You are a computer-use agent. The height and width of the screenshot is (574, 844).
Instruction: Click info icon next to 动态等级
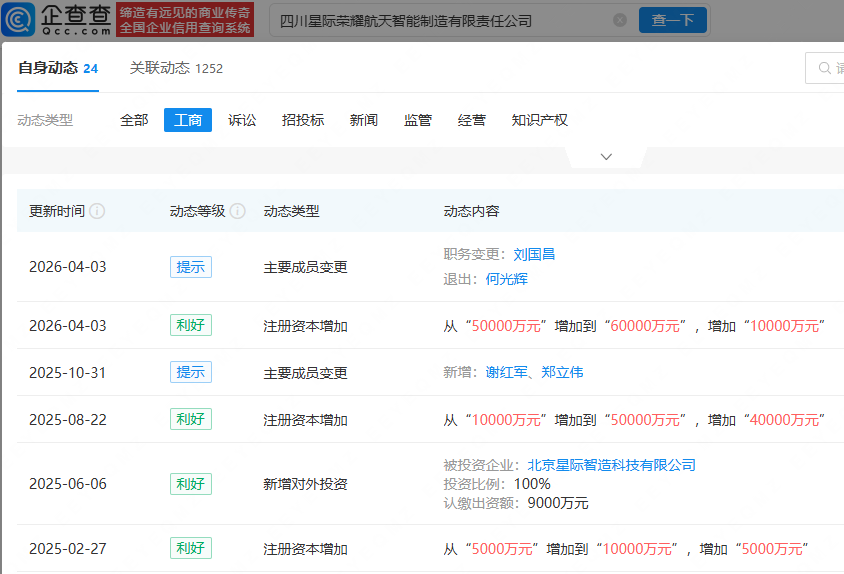click(237, 212)
